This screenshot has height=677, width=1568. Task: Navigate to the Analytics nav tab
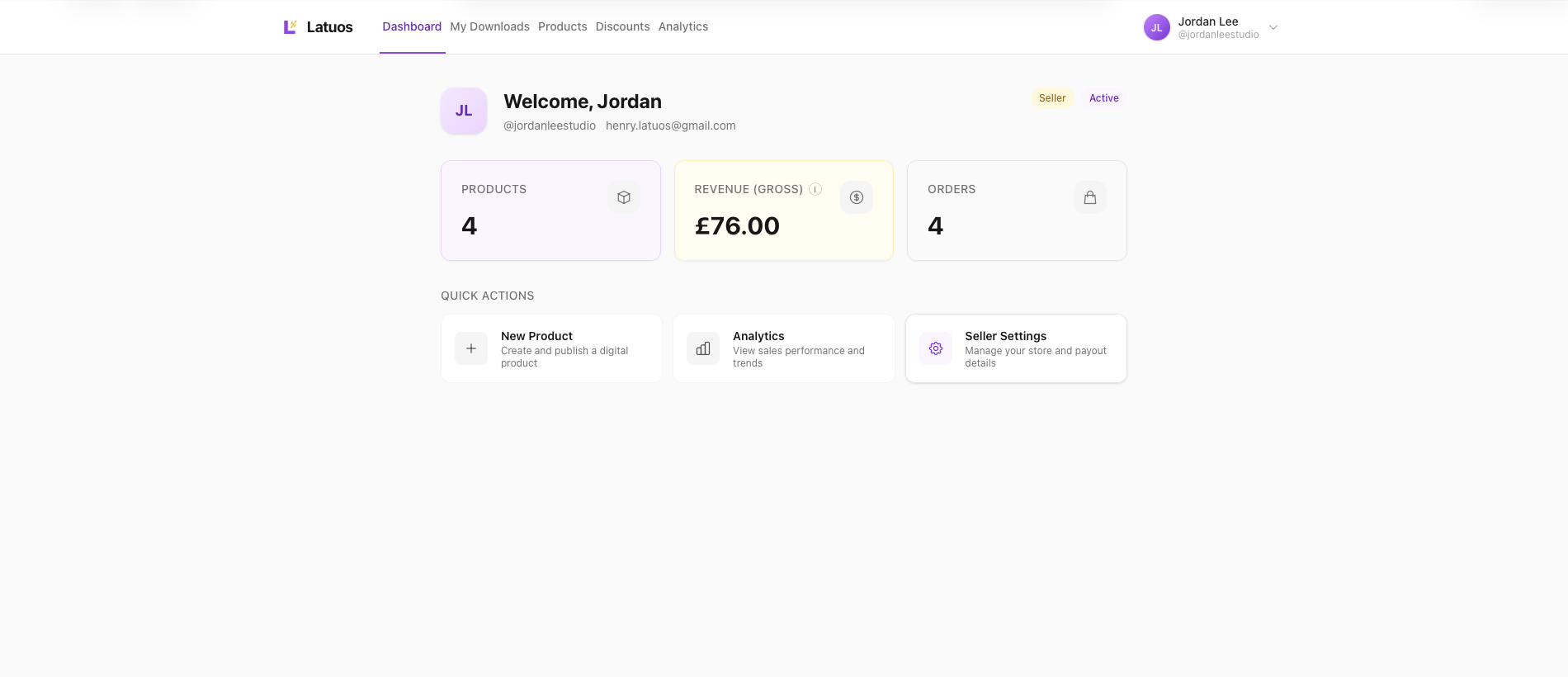click(x=683, y=26)
